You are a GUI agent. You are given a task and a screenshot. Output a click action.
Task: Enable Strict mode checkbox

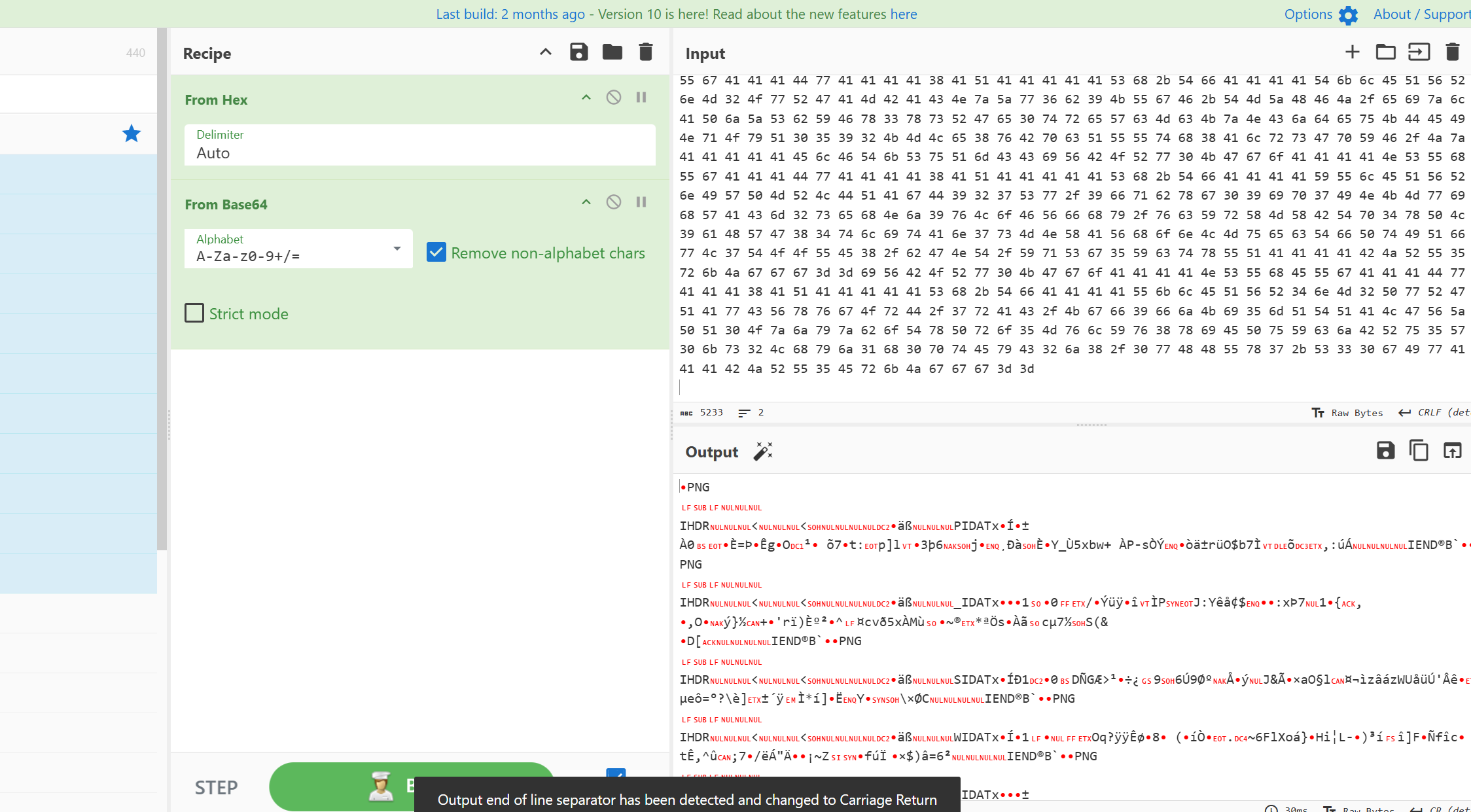pos(194,313)
